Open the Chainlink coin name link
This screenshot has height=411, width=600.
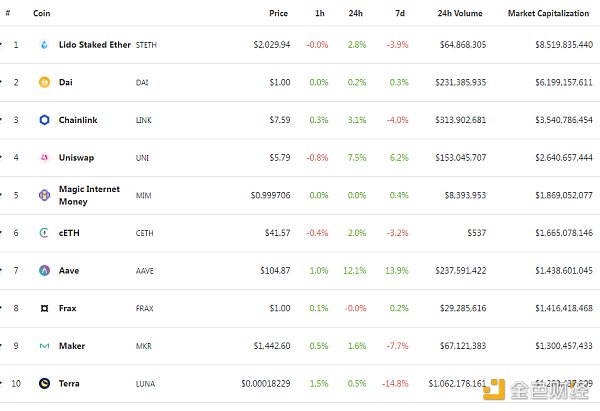pyautogui.click(x=84, y=120)
